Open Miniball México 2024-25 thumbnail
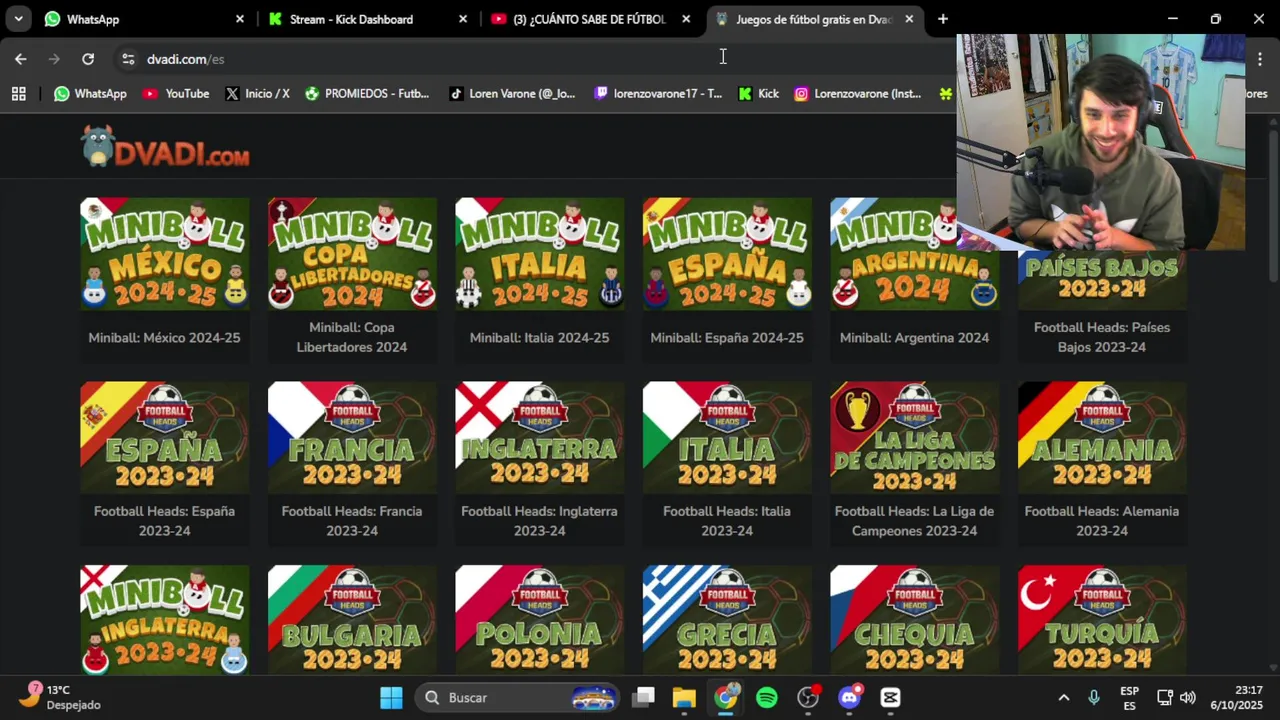1280x720 pixels. [164, 254]
